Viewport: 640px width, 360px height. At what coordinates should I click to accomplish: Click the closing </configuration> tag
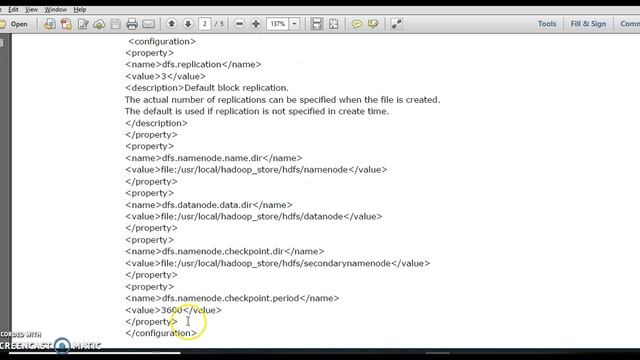point(161,333)
